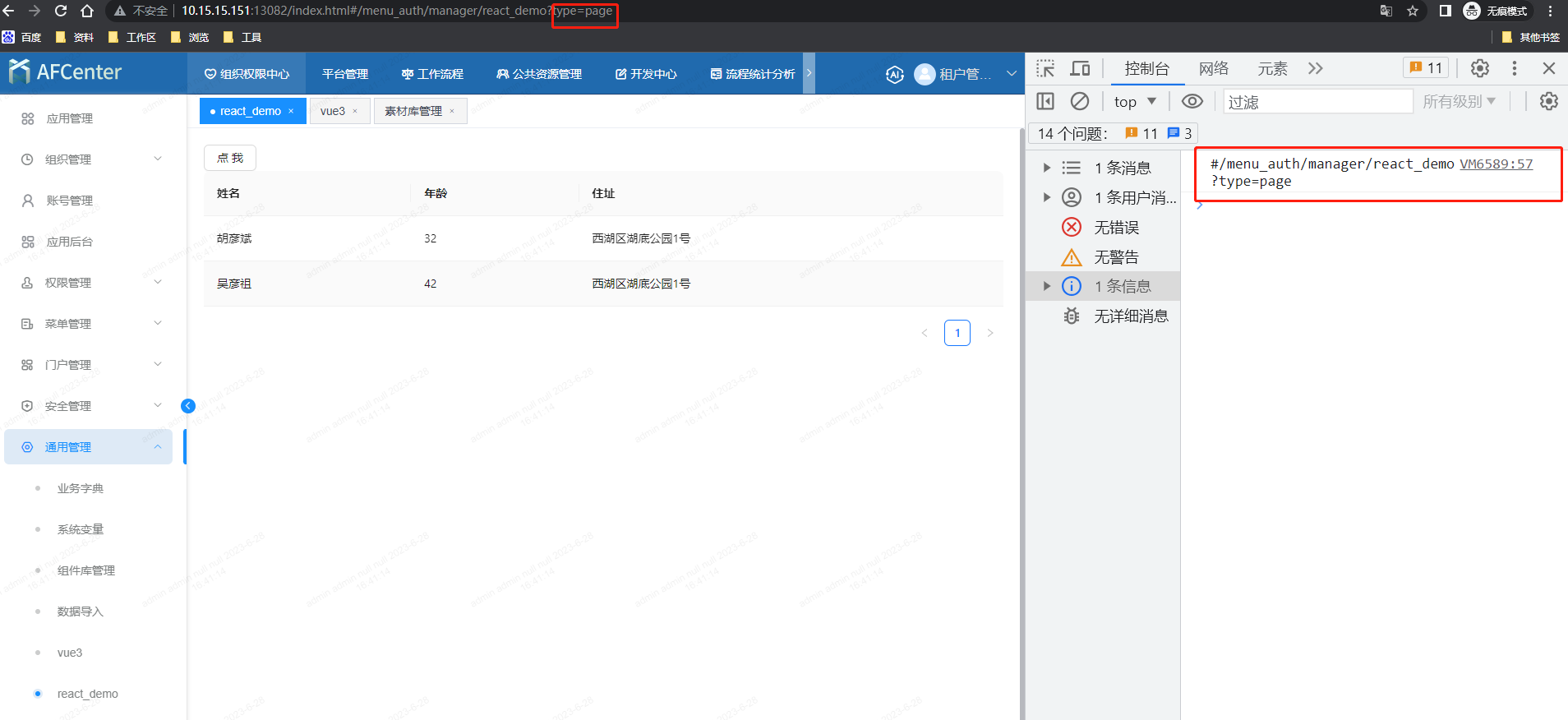Bookmark this page with star icon

pos(1413,11)
